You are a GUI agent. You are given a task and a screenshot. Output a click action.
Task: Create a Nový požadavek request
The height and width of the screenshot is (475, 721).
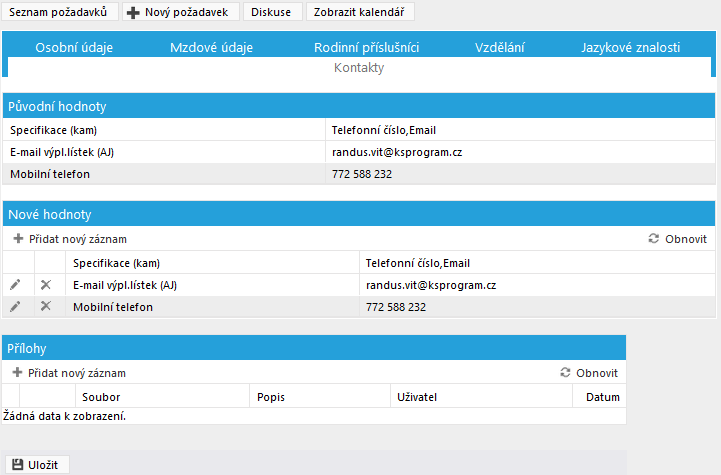click(181, 12)
